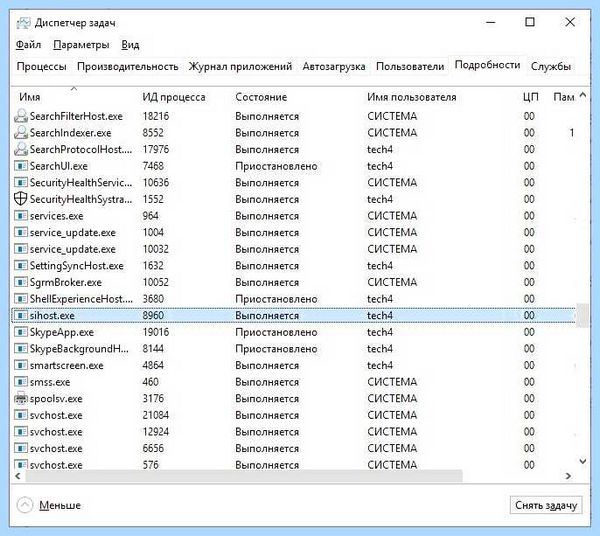Open the Вид menu

[130, 45]
